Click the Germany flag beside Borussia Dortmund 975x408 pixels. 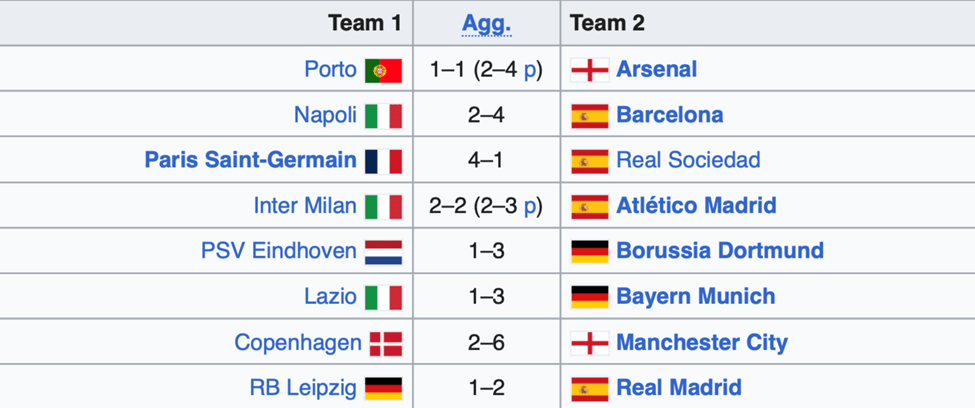[x=589, y=252]
